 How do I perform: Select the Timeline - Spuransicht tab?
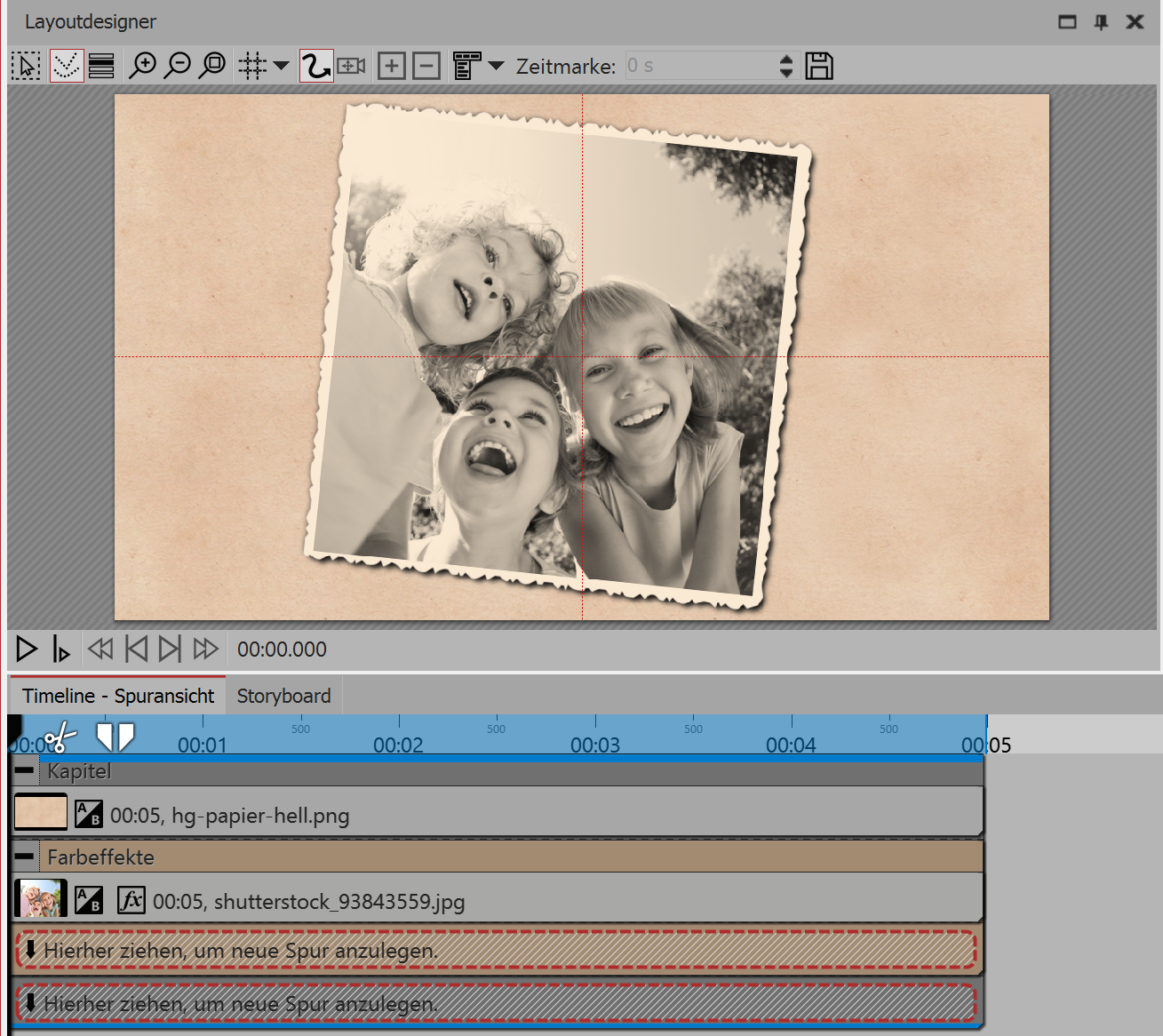click(x=118, y=696)
